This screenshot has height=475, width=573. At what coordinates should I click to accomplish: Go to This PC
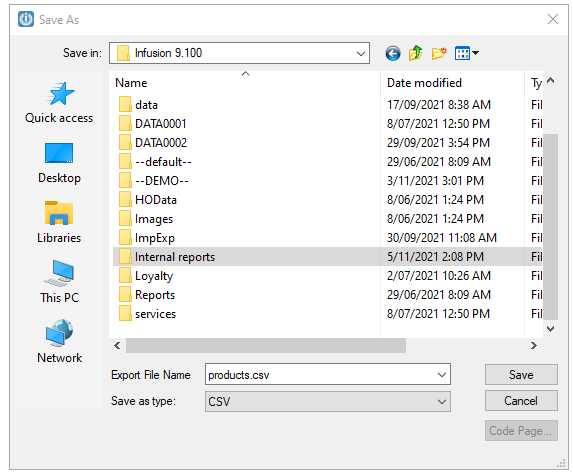pos(59,282)
